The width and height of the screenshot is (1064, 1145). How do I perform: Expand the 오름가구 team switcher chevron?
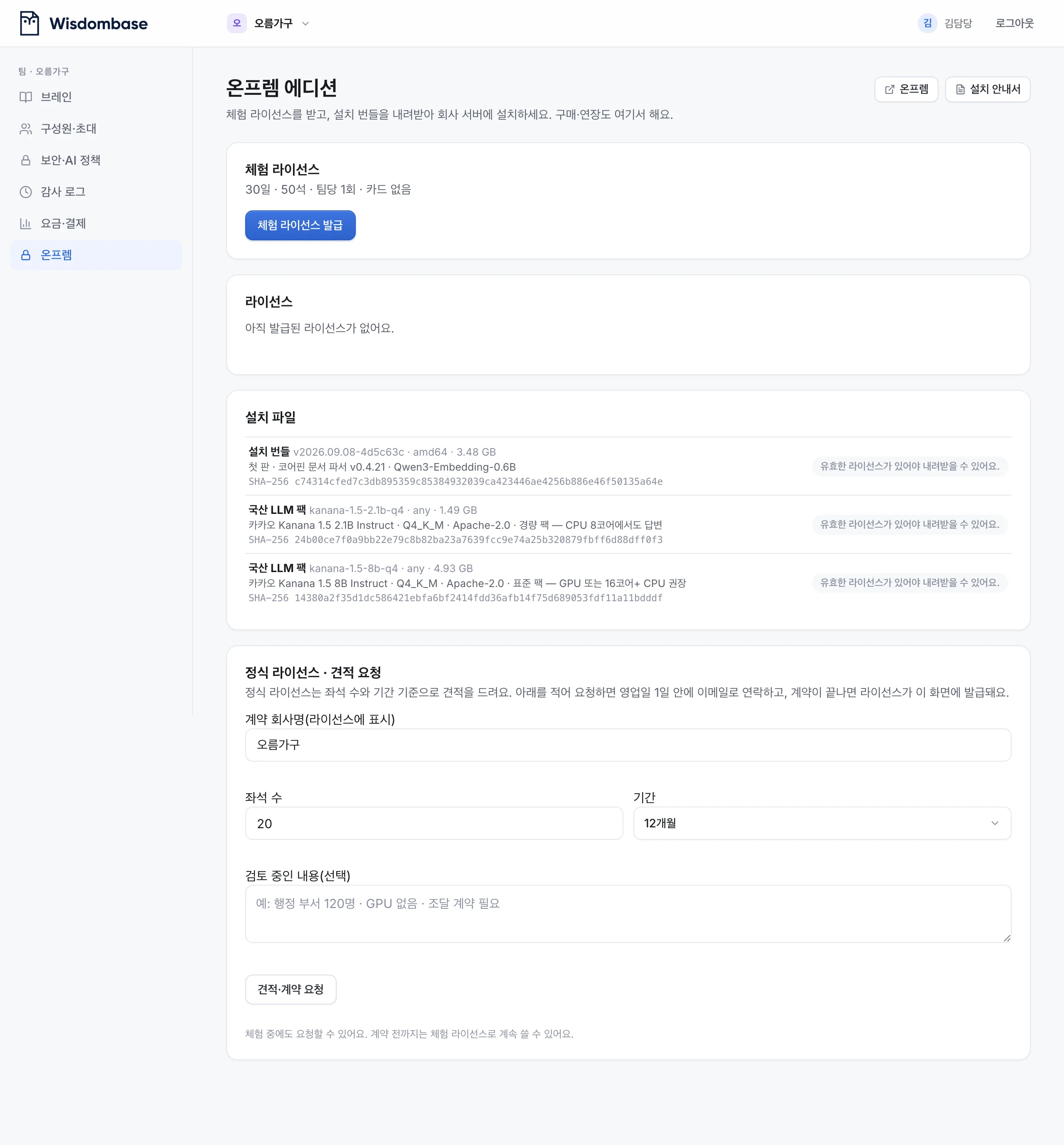pyautogui.click(x=306, y=24)
